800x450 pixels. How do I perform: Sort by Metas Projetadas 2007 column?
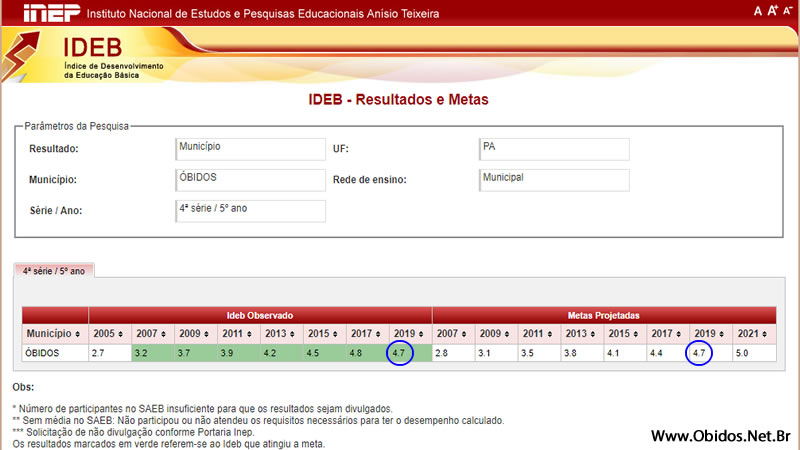(464, 334)
